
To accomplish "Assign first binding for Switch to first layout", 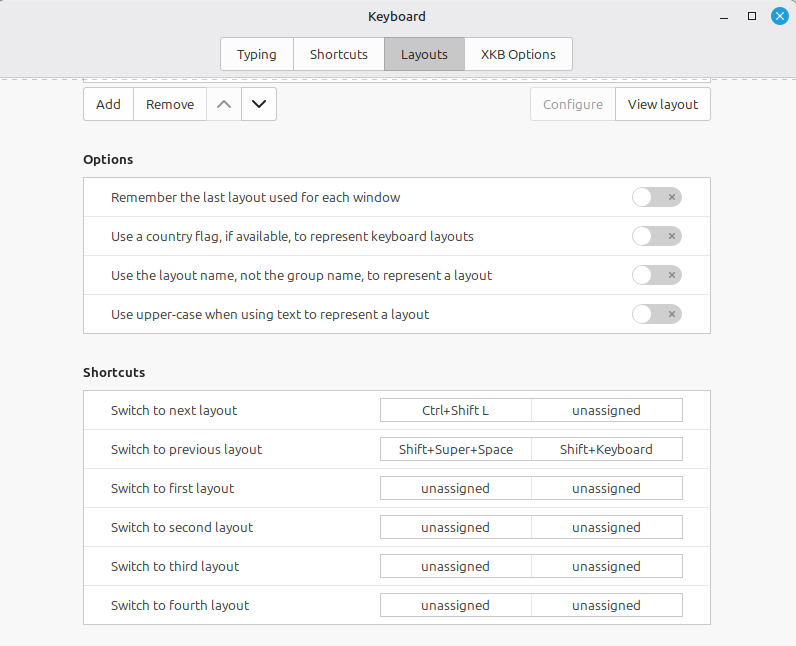I will point(456,488).
